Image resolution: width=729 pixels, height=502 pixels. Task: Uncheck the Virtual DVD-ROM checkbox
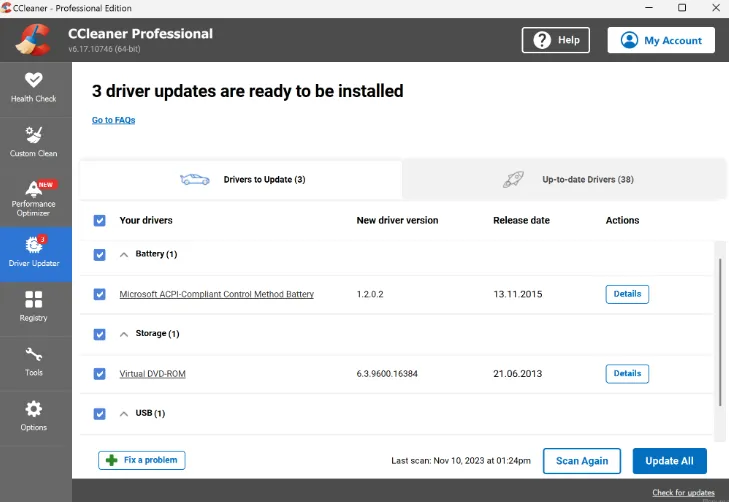pyautogui.click(x=99, y=374)
